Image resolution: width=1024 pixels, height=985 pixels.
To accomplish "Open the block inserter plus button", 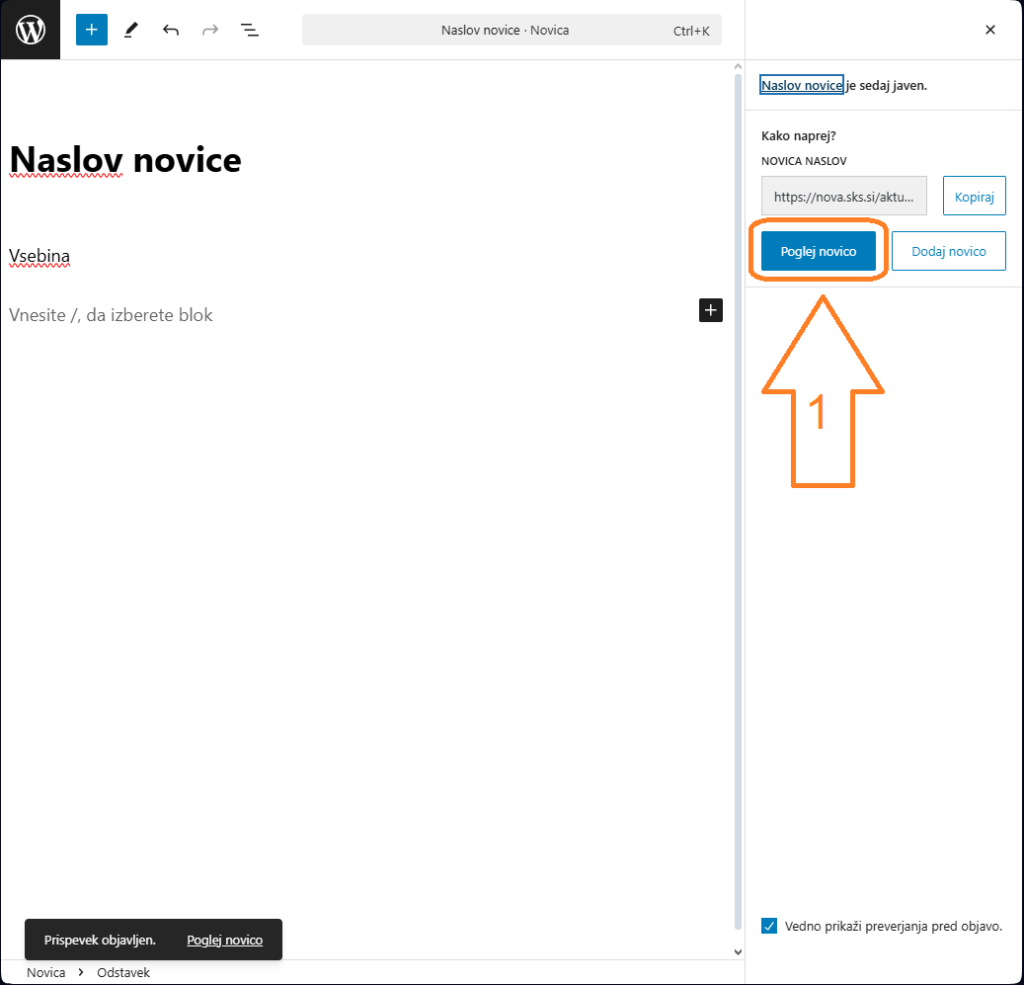I will click(x=91, y=30).
